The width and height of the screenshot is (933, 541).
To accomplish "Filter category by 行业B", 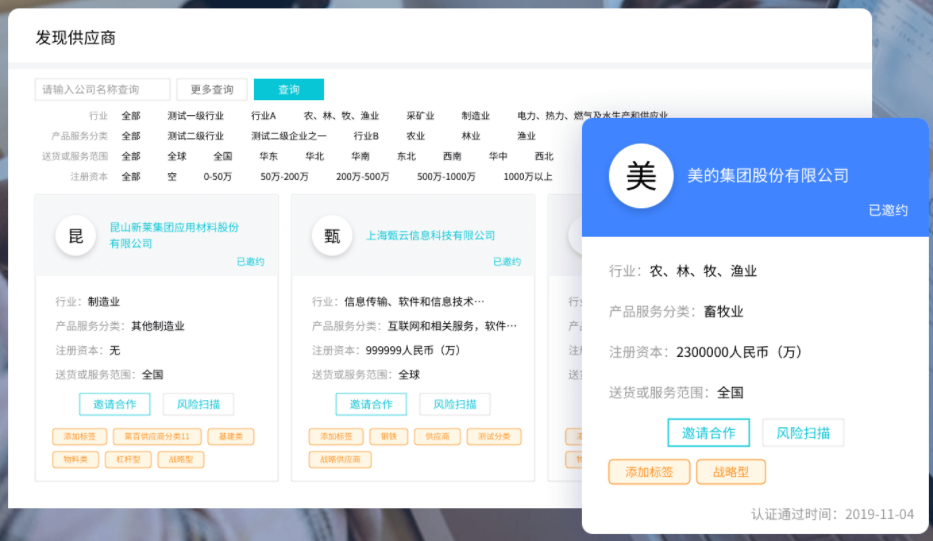I will click(x=366, y=136).
